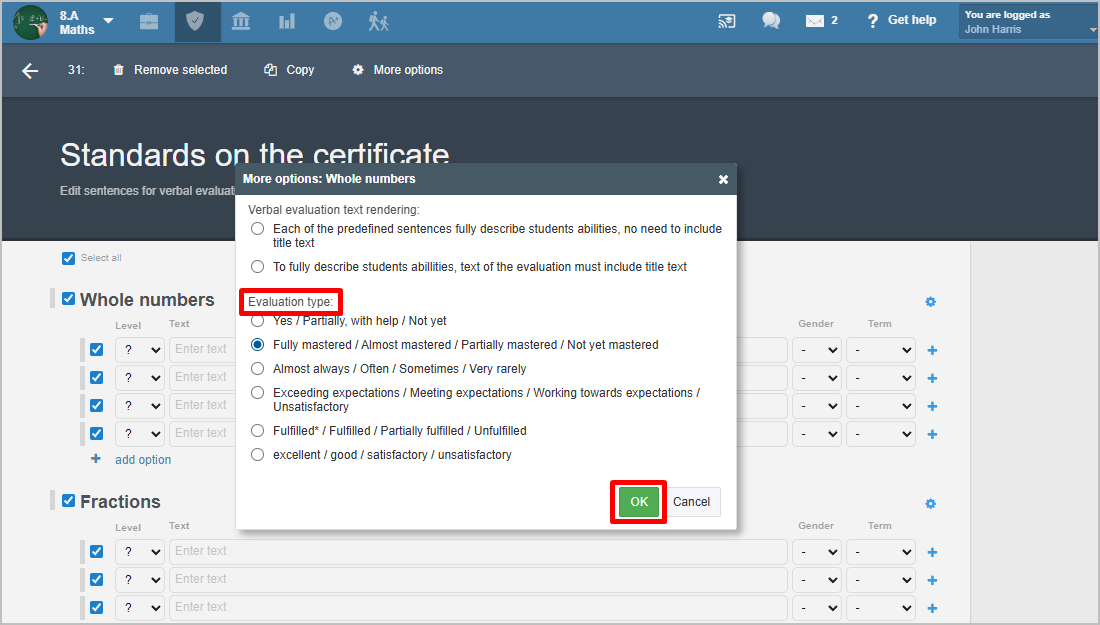Open the bar chart statistics icon
Viewport: 1100px width, 625px height.
[287, 21]
